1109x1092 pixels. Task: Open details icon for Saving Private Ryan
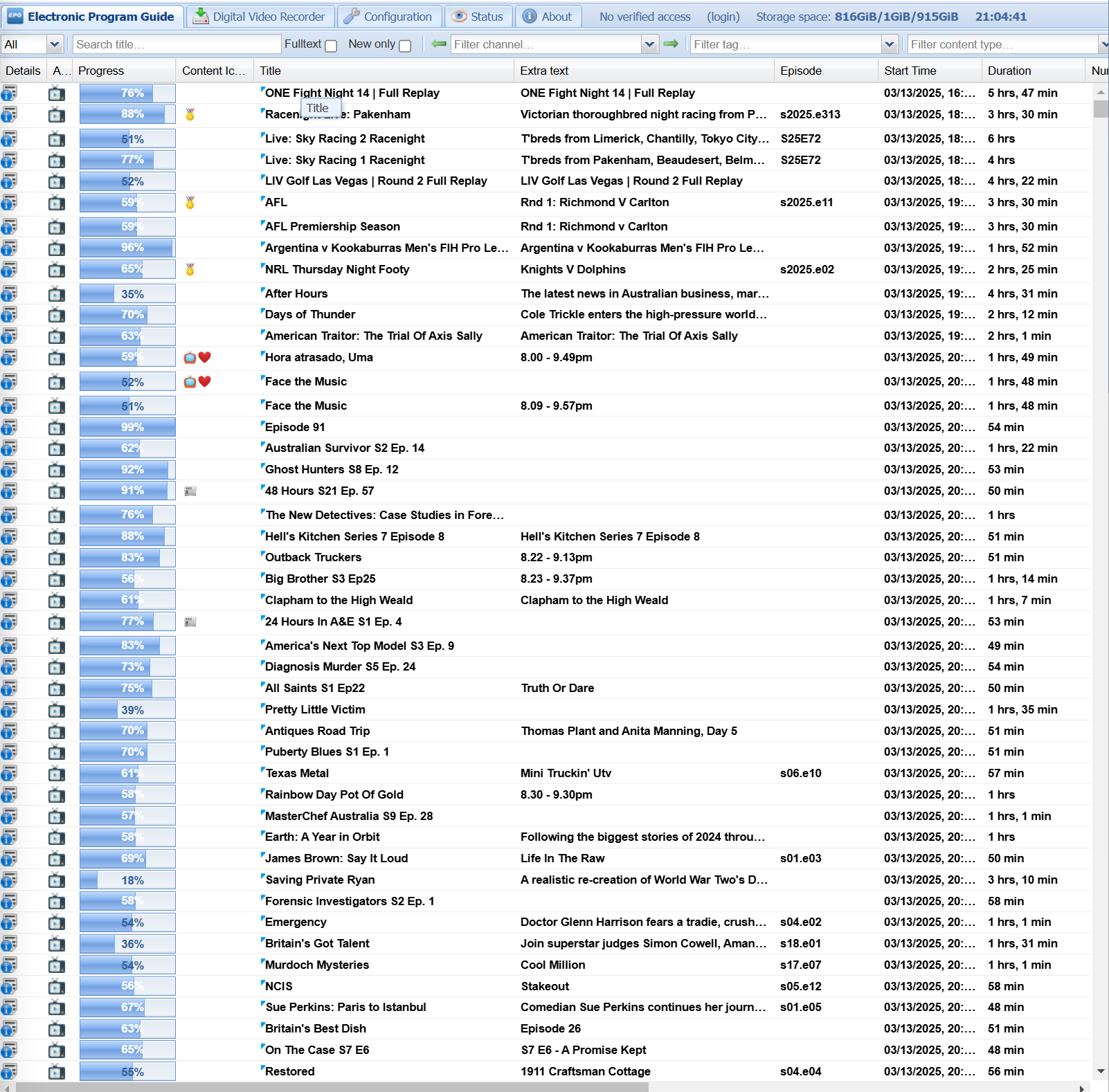coord(8,880)
